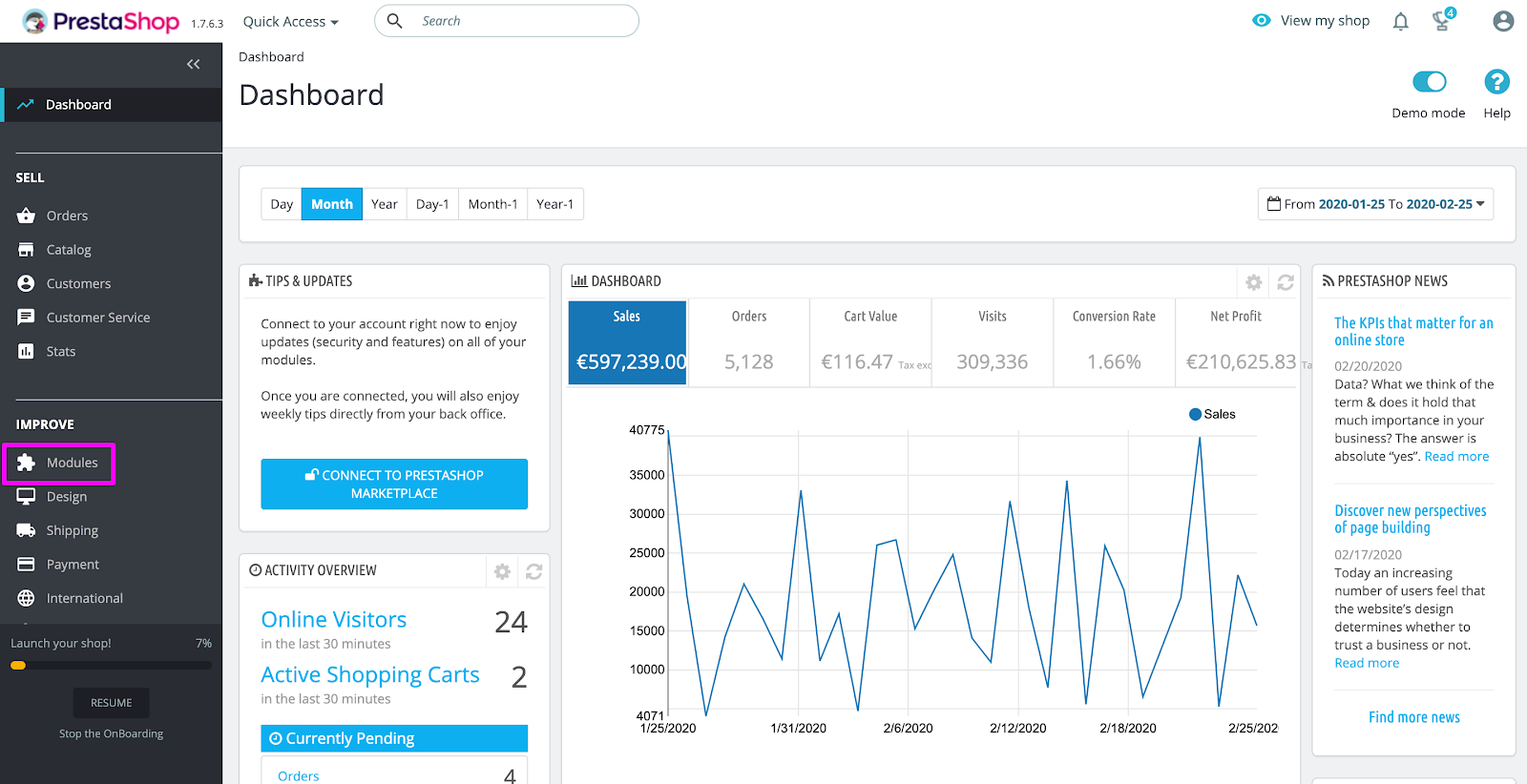Select the Year-1 period tab
The image size is (1527, 784).
555,204
